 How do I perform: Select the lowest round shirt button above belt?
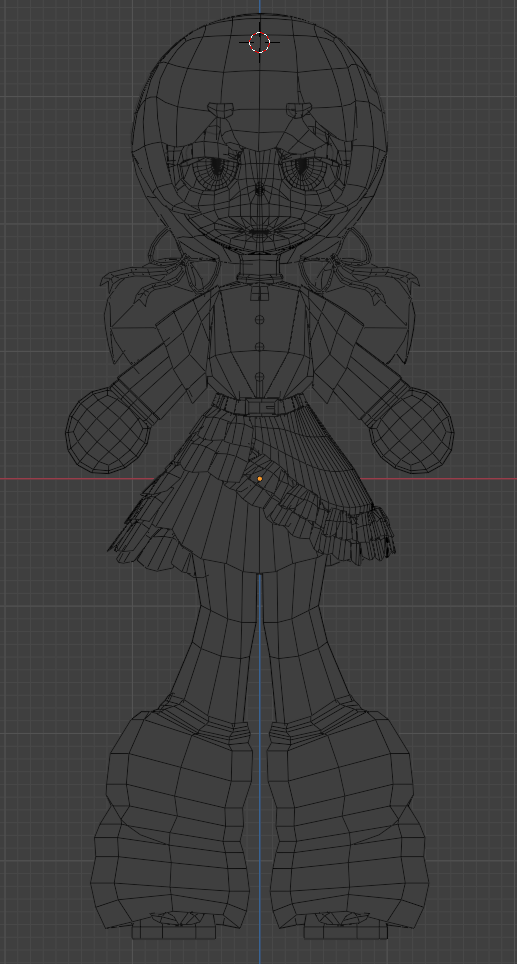click(259, 376)
